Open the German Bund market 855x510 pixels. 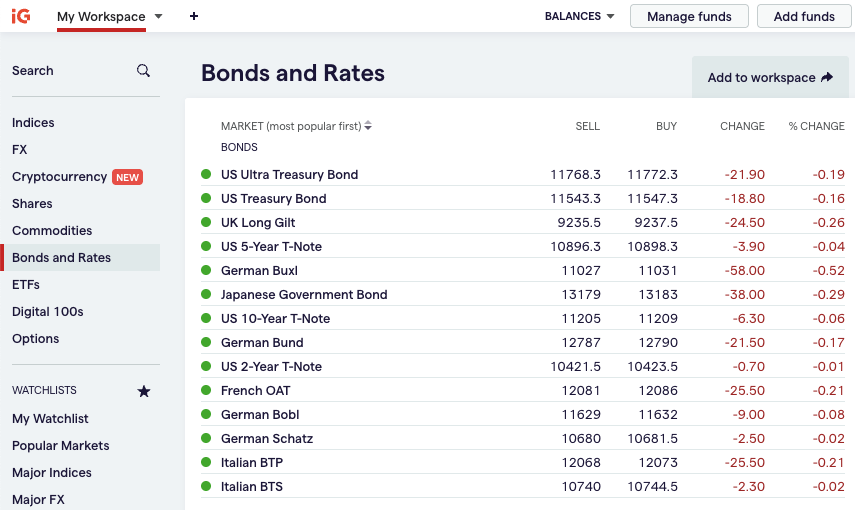click(262, 343)
